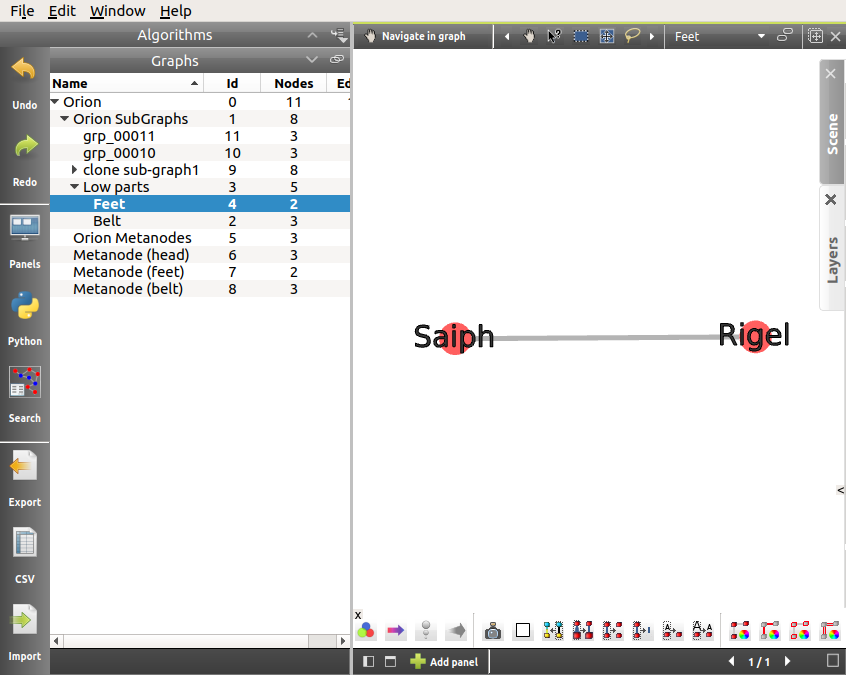The image size is (846, 675).
Task: Open the Feet graph dropdown
Action: pyautogui.click(x=761, y=36)
